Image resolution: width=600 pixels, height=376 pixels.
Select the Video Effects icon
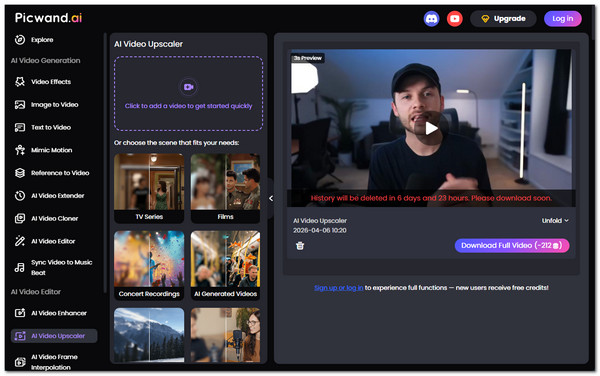click(20, 81)
